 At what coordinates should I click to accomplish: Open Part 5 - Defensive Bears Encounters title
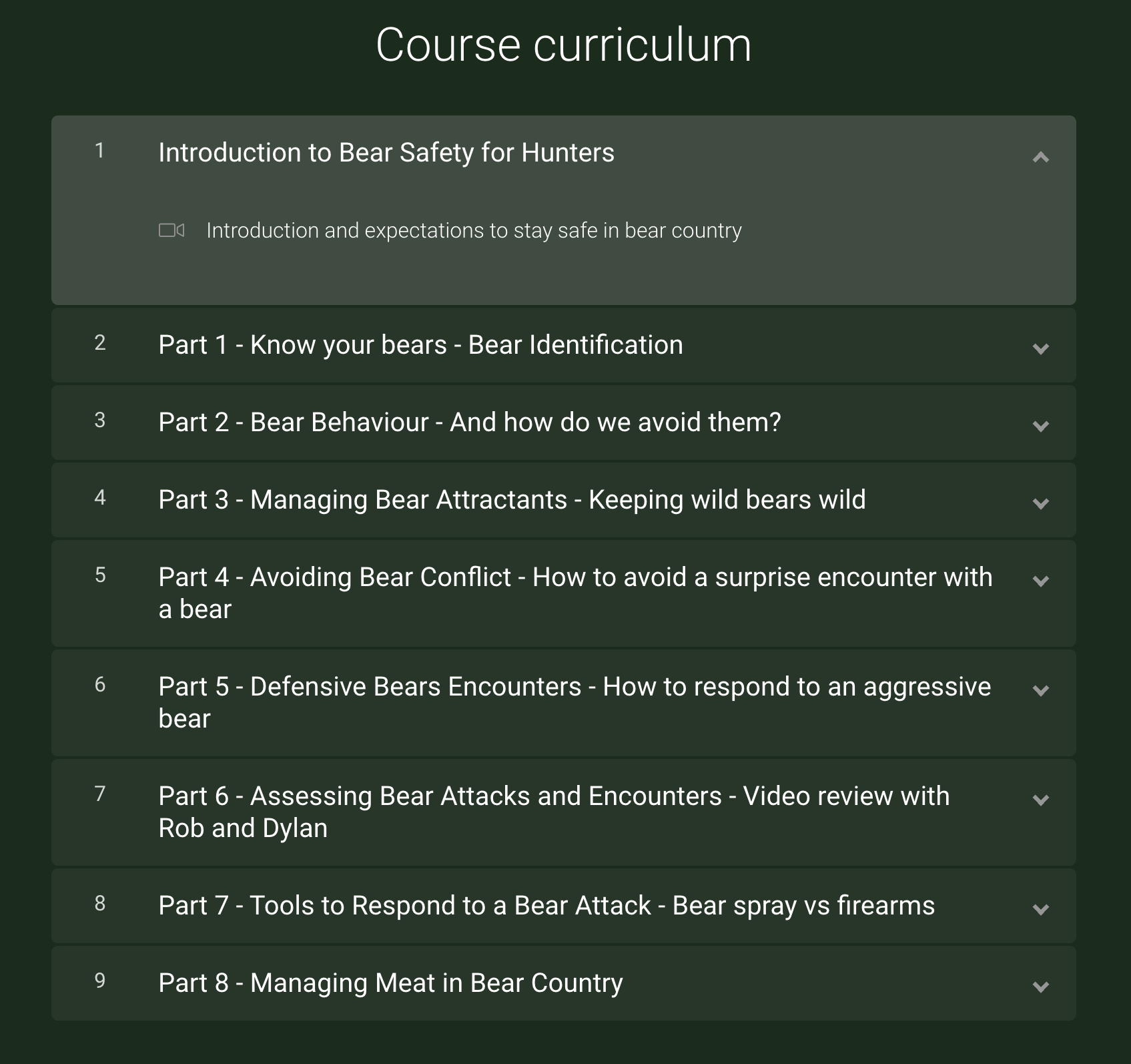point(575,702)
